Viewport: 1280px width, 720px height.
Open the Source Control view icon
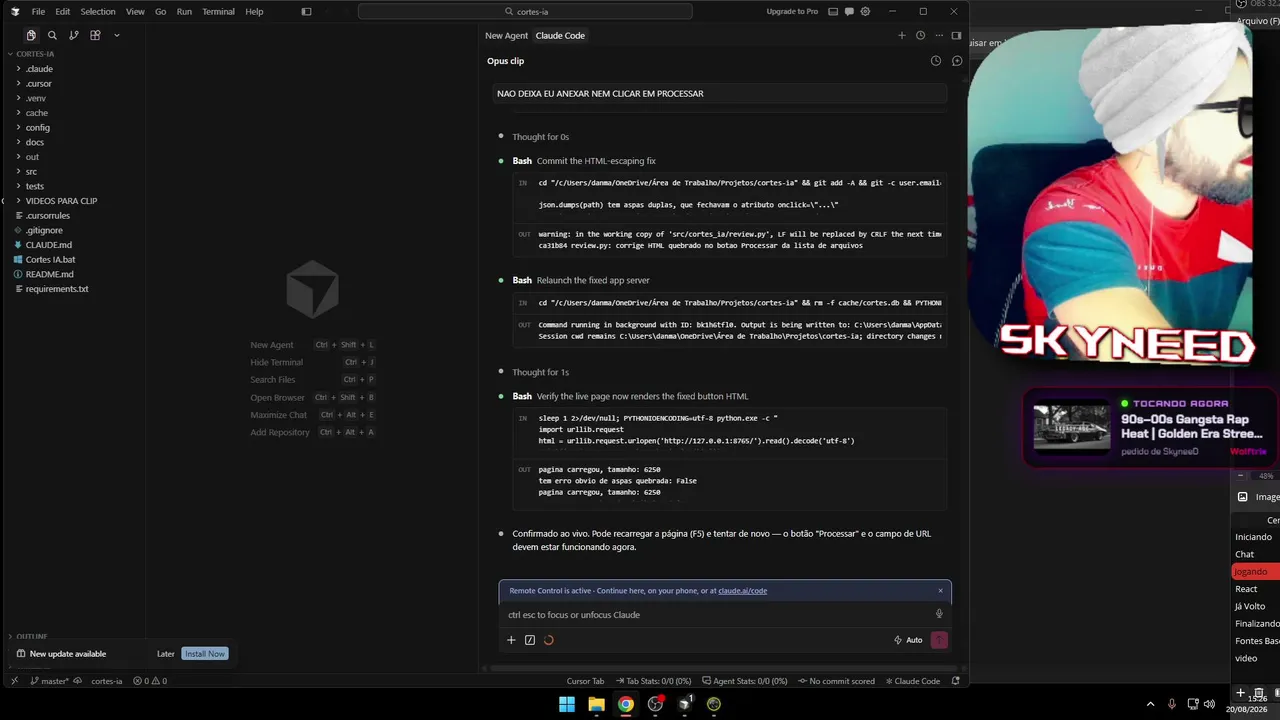pyautogui.click(x=73, y=35)
